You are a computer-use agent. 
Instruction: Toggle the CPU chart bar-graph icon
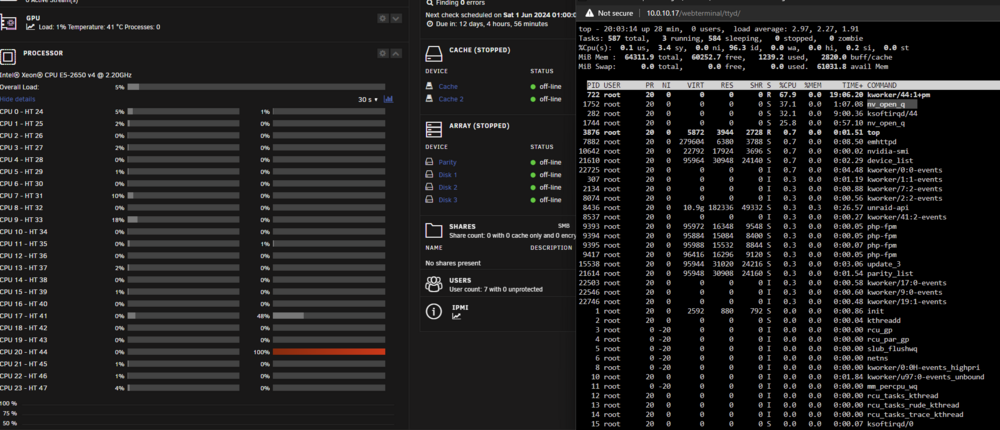[389, 100]
